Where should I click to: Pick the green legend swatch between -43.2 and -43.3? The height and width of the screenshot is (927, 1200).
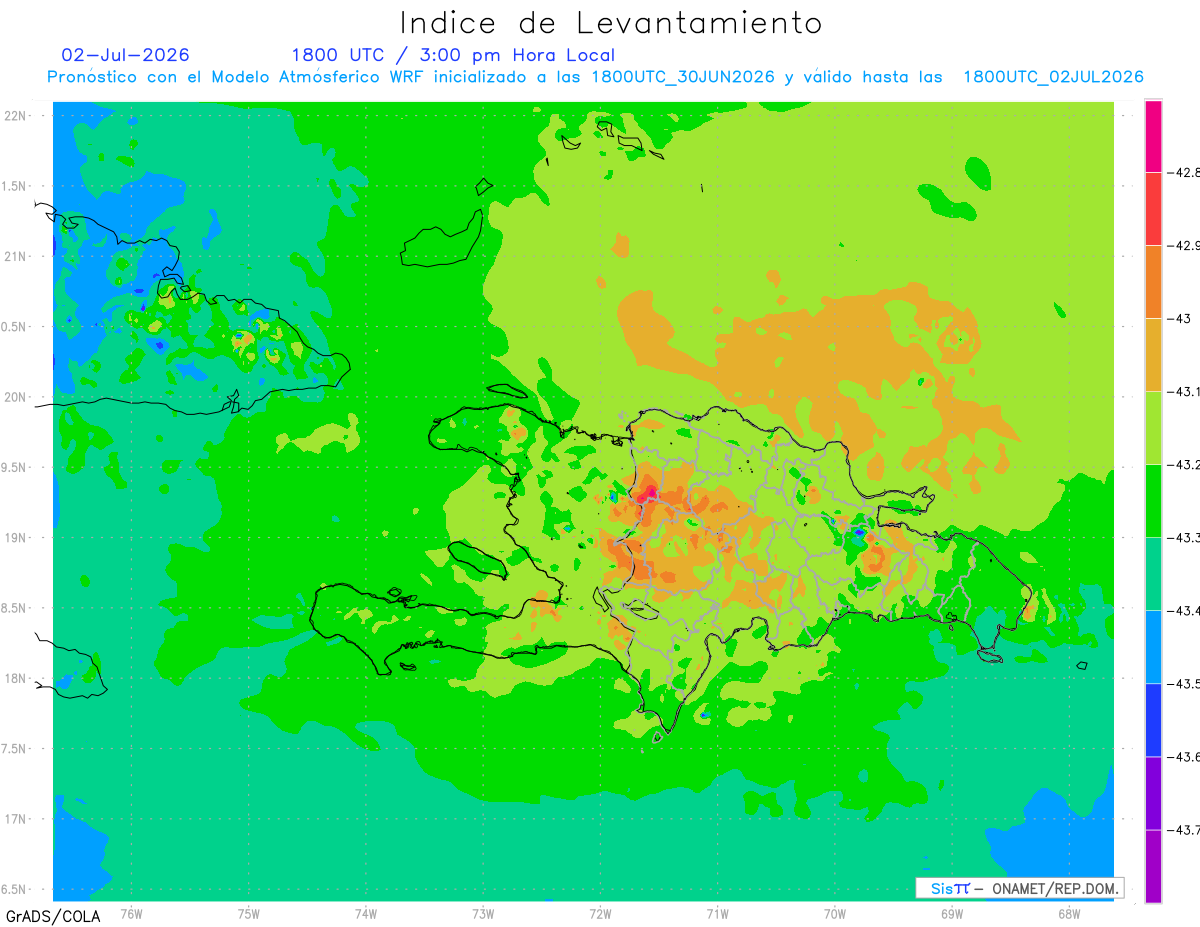1153,500
